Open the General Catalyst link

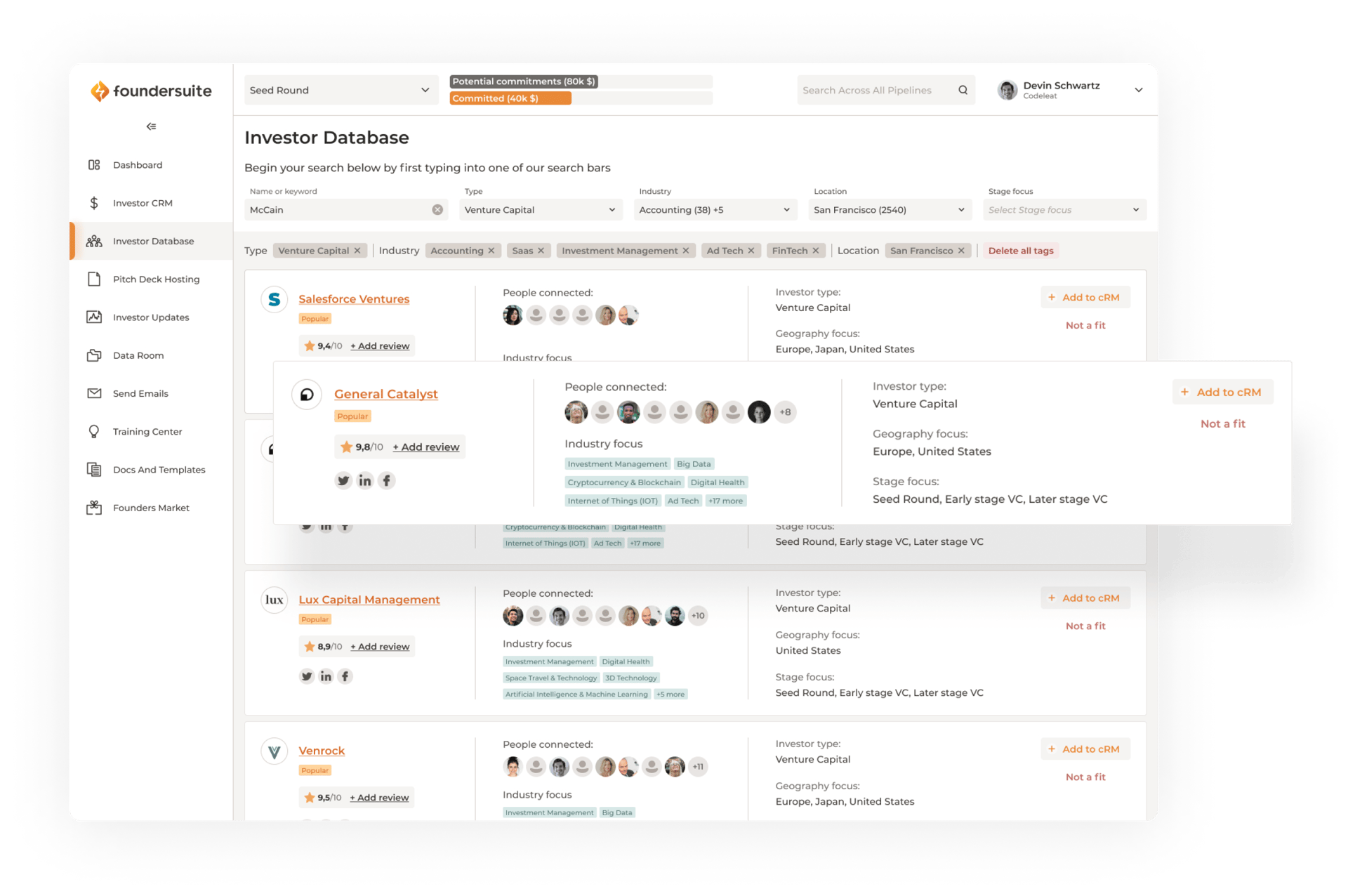386,394
